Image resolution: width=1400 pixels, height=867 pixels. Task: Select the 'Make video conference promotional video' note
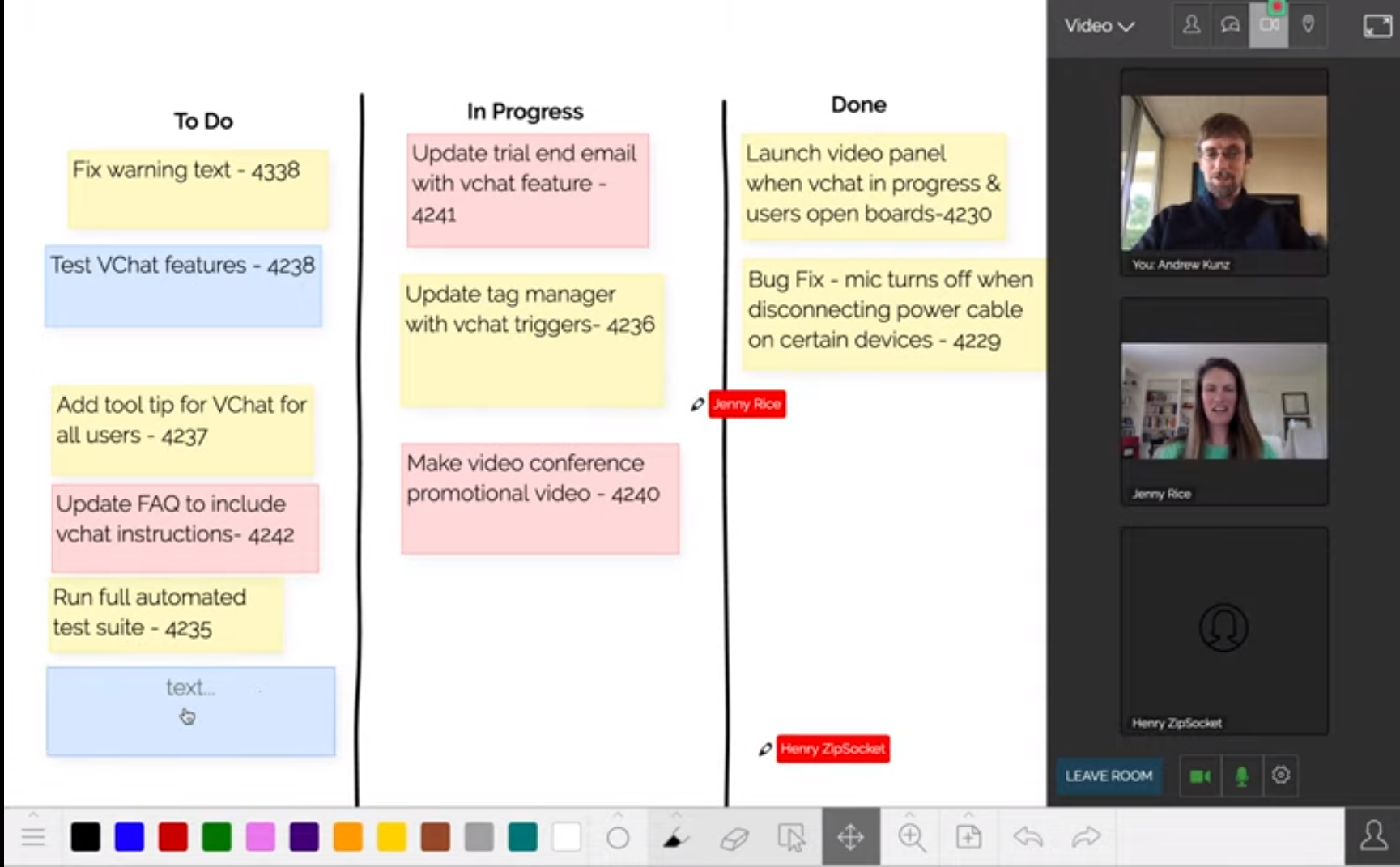tap(540, 498)
